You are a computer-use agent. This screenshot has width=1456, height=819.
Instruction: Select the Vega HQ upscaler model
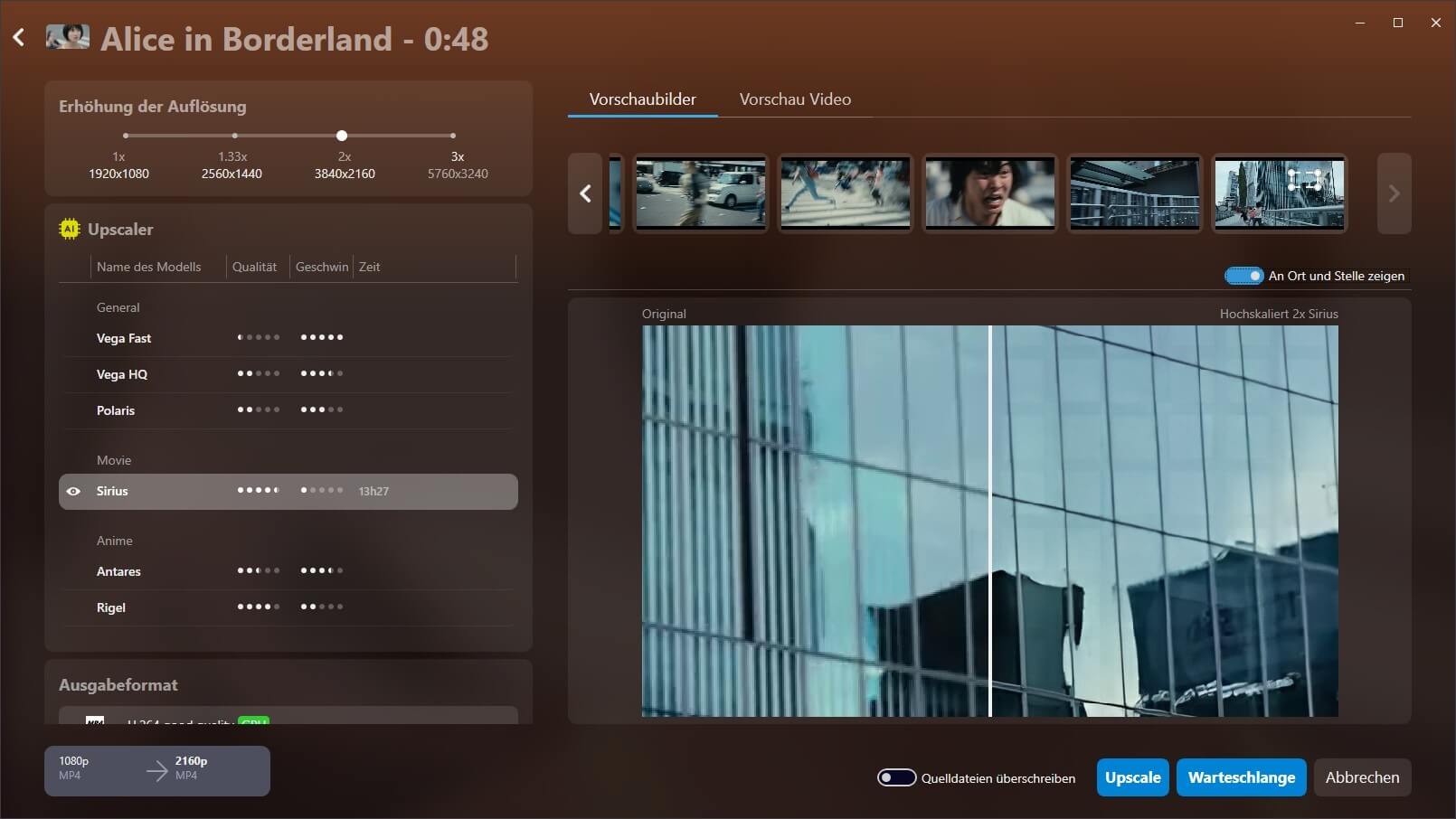tap(122, 374)
